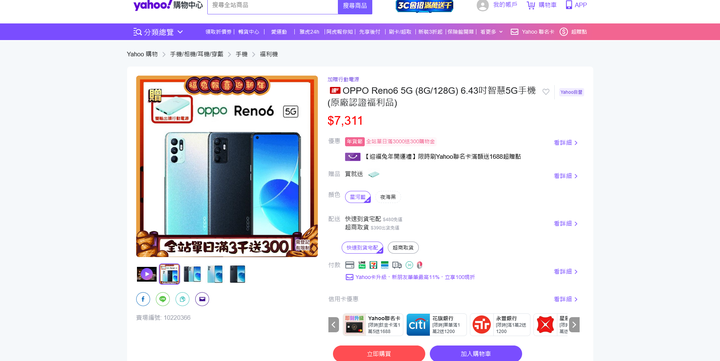Add product to favorites heart icon
Image resolution: width=720 pixels, height=361 pixels.
point(546,92)
